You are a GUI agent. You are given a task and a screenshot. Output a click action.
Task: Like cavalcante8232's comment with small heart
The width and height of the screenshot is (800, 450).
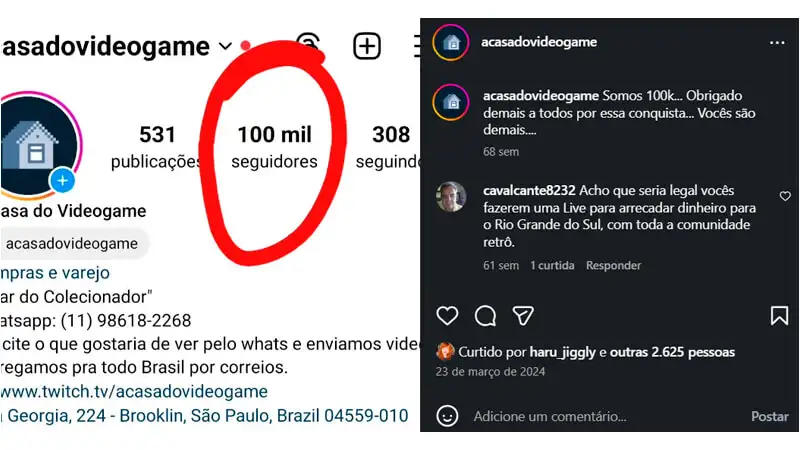pos(785,197)
